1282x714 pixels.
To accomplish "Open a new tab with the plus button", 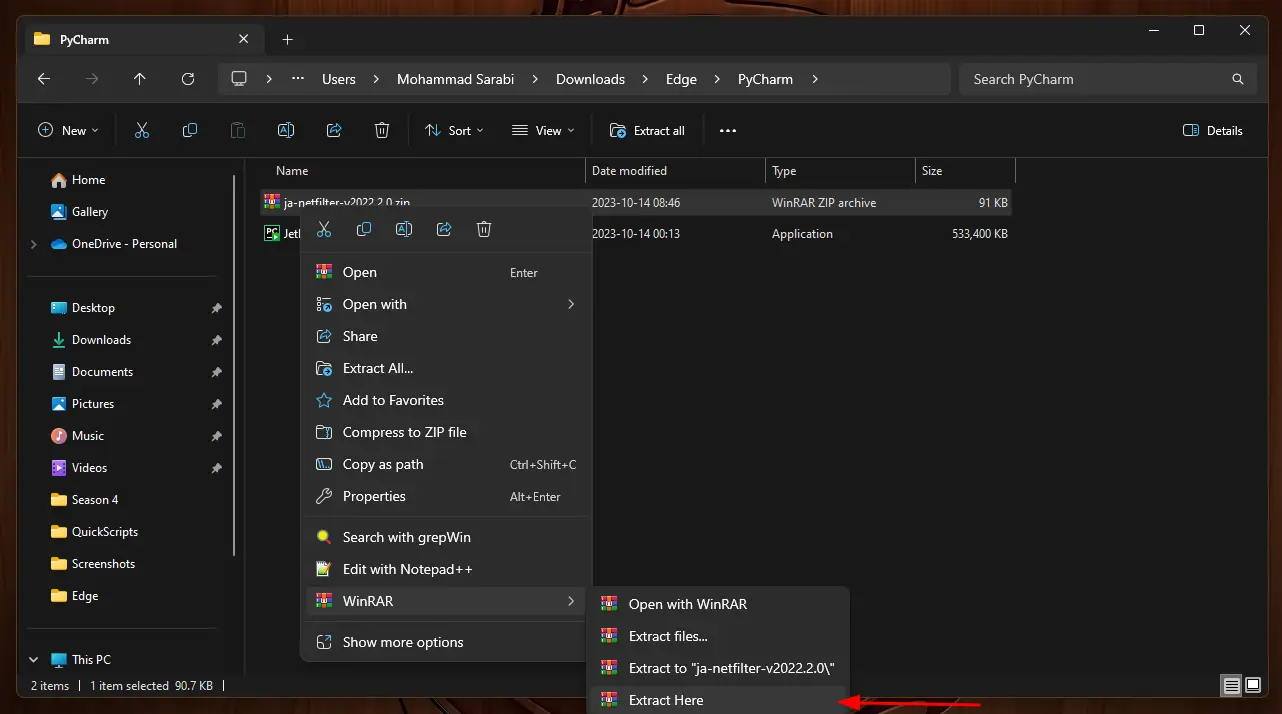I will (x=288, y=40).
